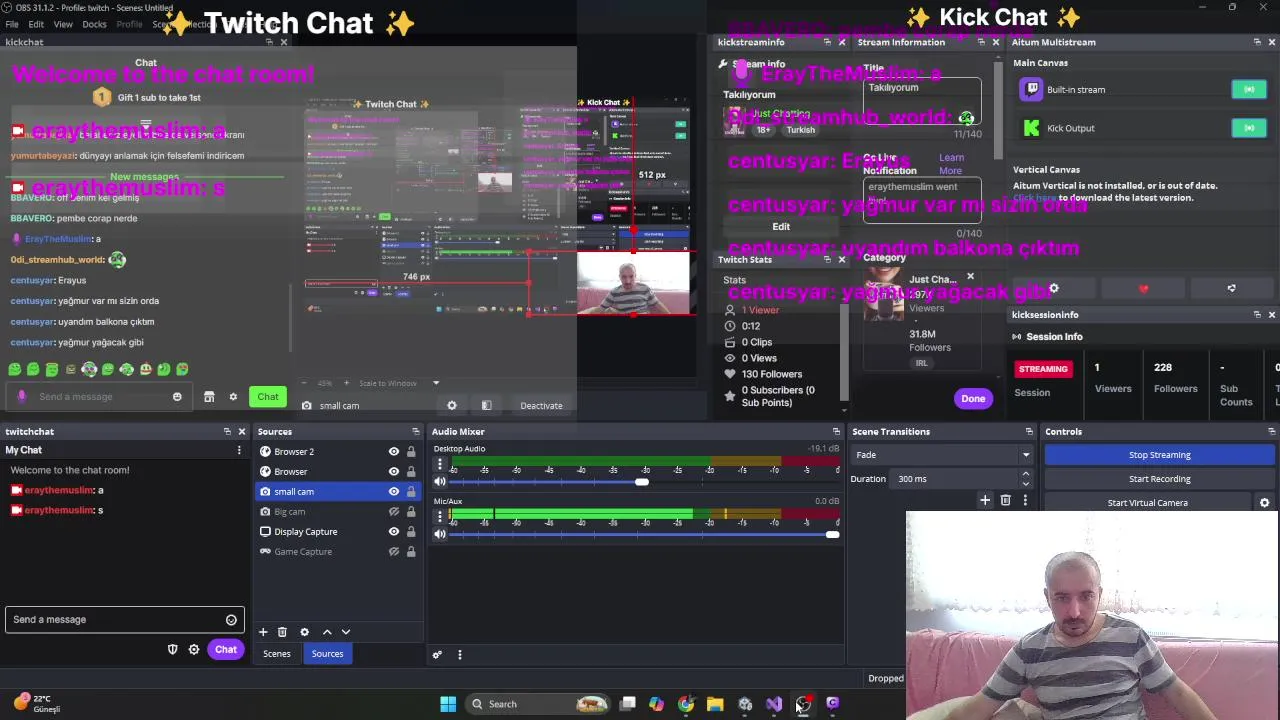This screenshot has width=1280, height=720.
Task: Click the Edit button in kickstreaminfo
Action: pyautogui.click(x=781, y=227)
